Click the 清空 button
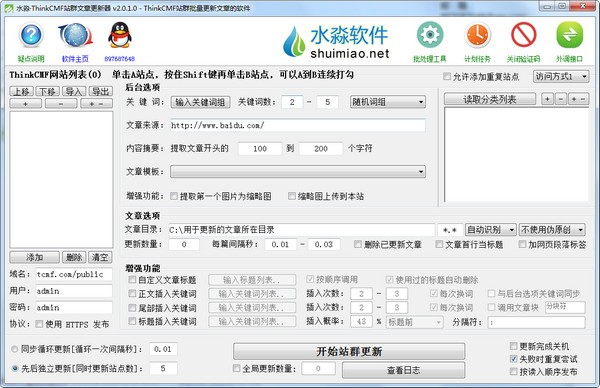This screenshot has height=388, width=600. tap(100, 257)
